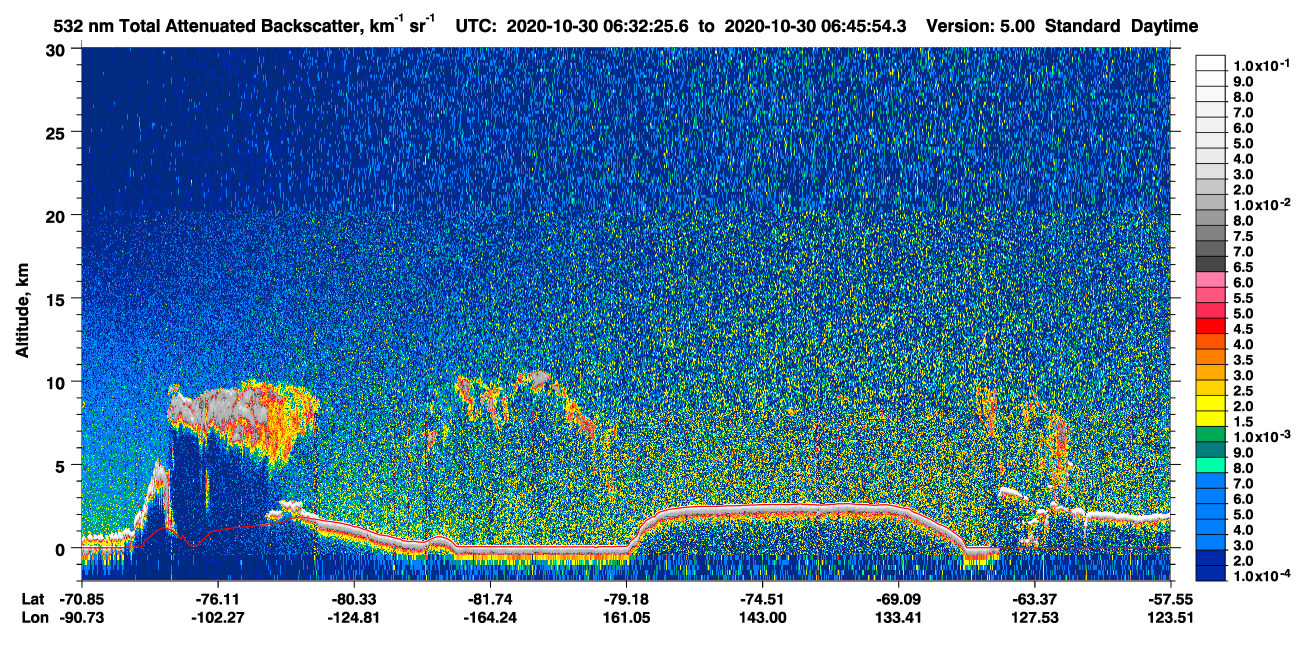Click latitude value '-57.55'
The width and height of the screenshot is (1300, 667).
[x=1170, y=599]
